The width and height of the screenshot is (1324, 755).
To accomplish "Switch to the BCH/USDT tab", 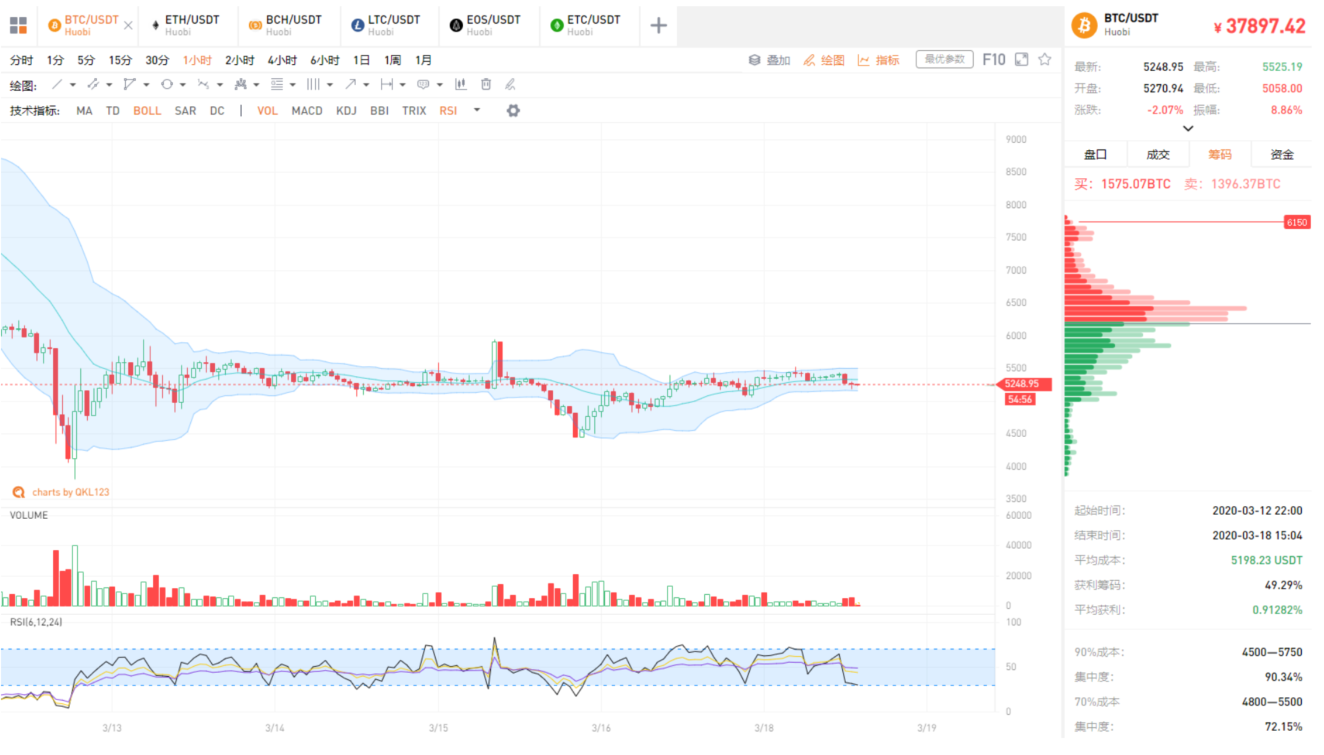I will (x=289, y=25).
